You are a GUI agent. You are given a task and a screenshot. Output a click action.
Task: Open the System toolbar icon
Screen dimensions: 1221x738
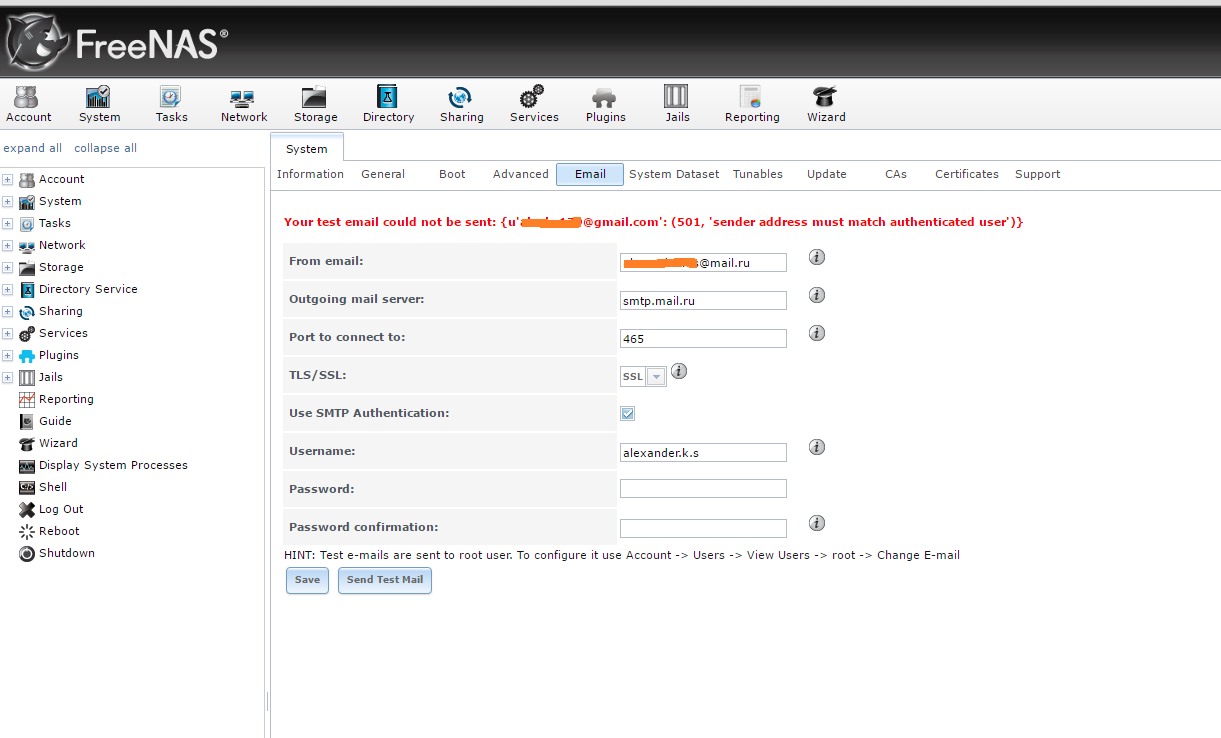[x=99, y=104]
